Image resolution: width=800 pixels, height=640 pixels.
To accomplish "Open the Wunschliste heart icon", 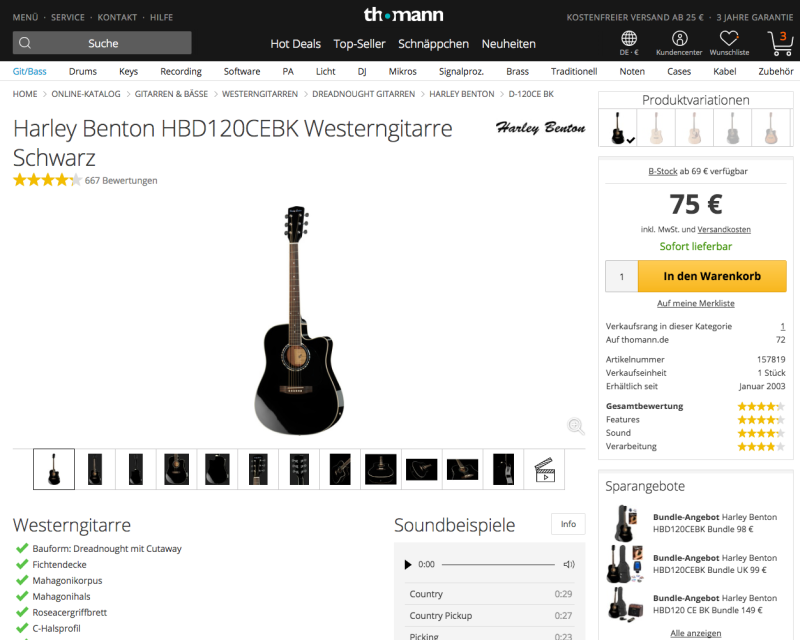I will [729, 39].
